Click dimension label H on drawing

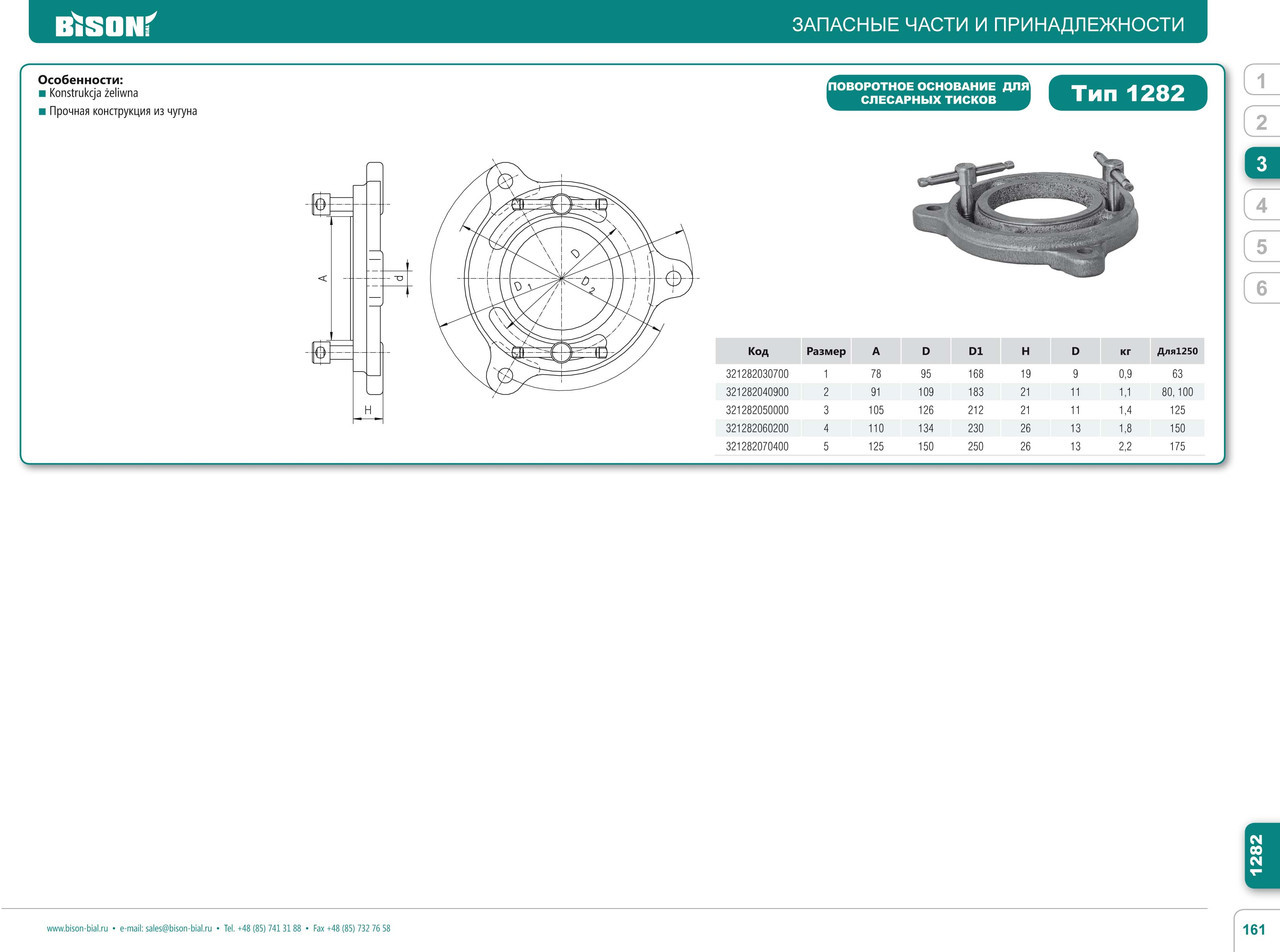click(368, 411)
